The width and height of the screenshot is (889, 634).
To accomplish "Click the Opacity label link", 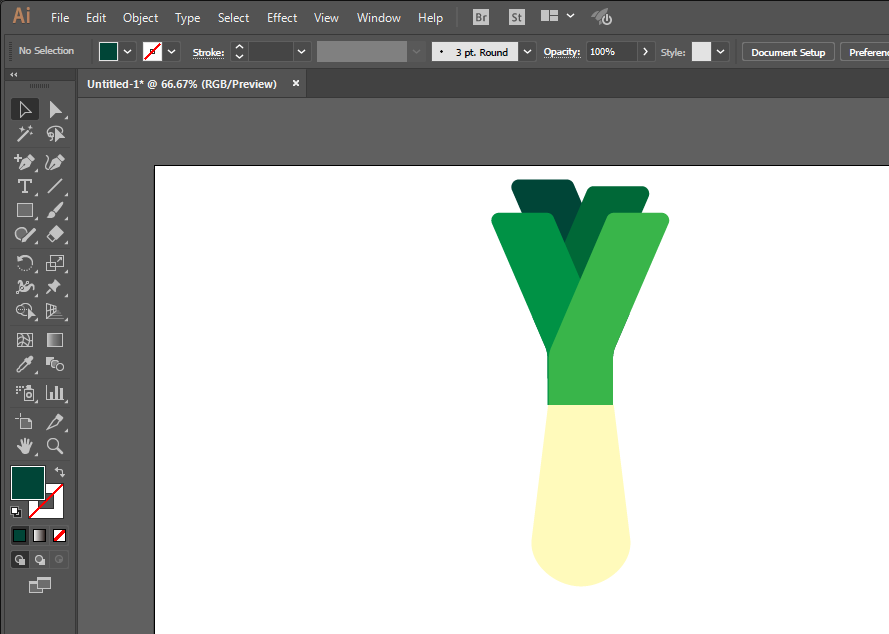I will (562, 52).
